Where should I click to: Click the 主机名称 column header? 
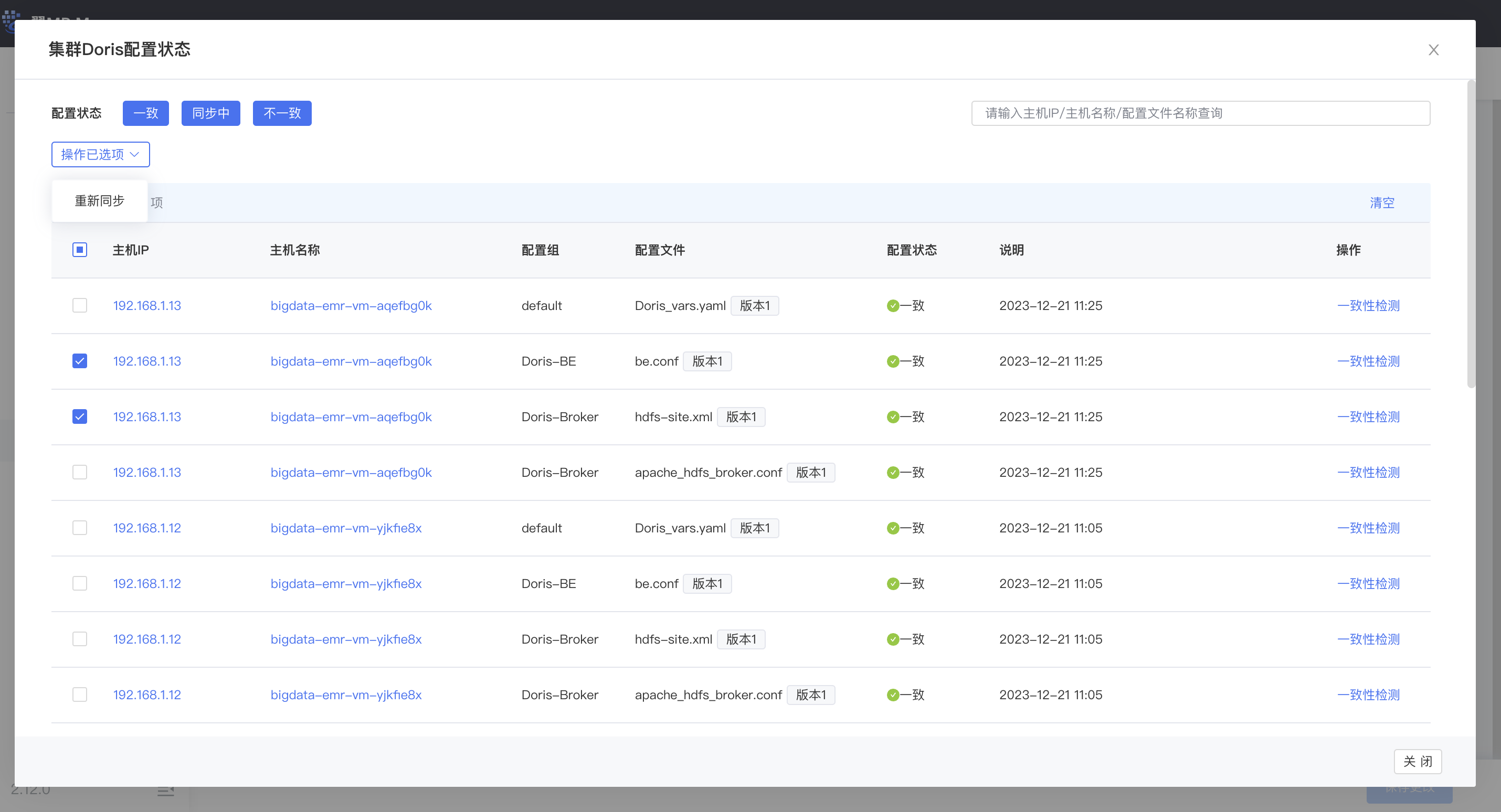click(295, 250)
